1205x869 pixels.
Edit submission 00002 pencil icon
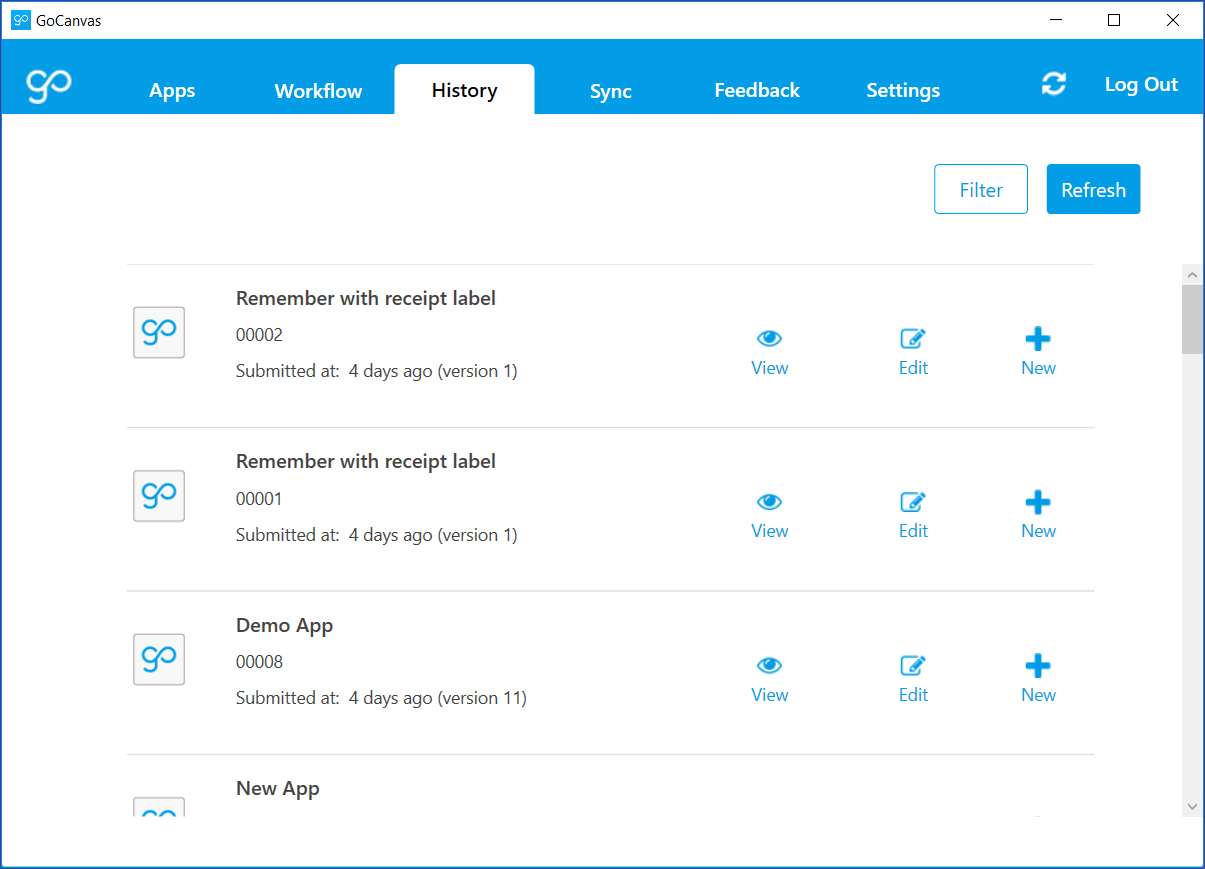[x=913, y=339]
